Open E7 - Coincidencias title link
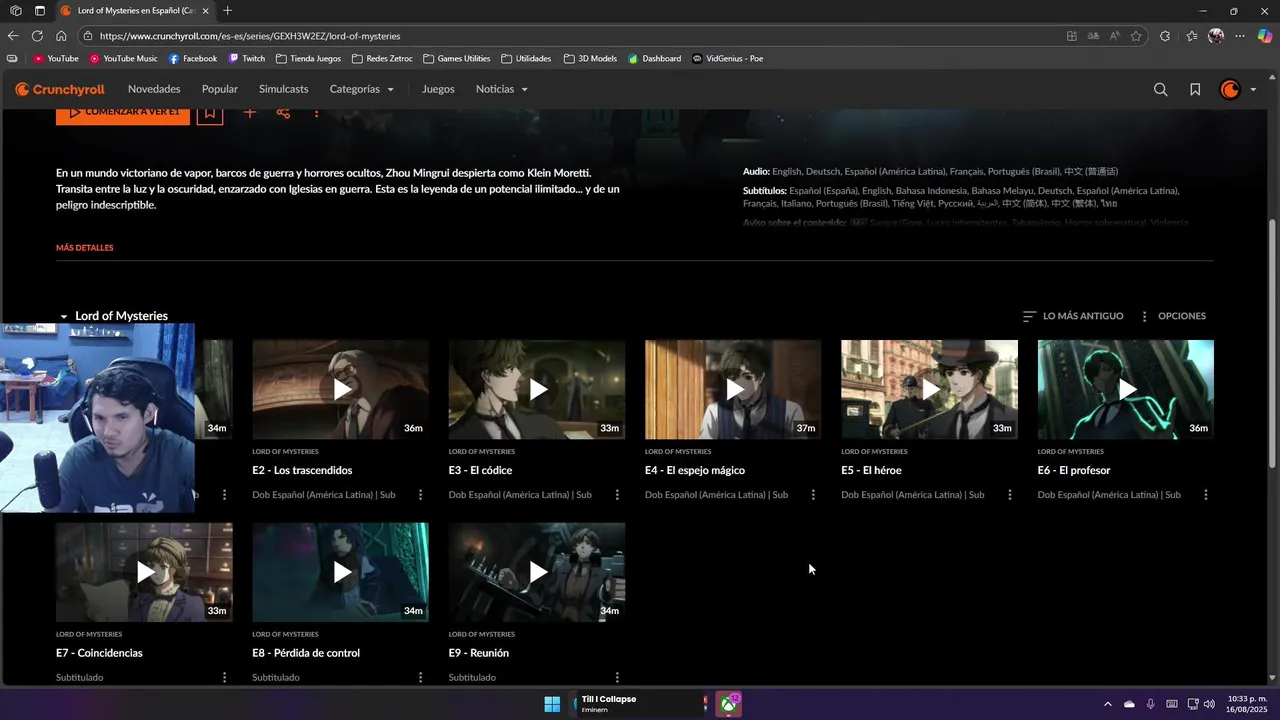 (99, 653)
